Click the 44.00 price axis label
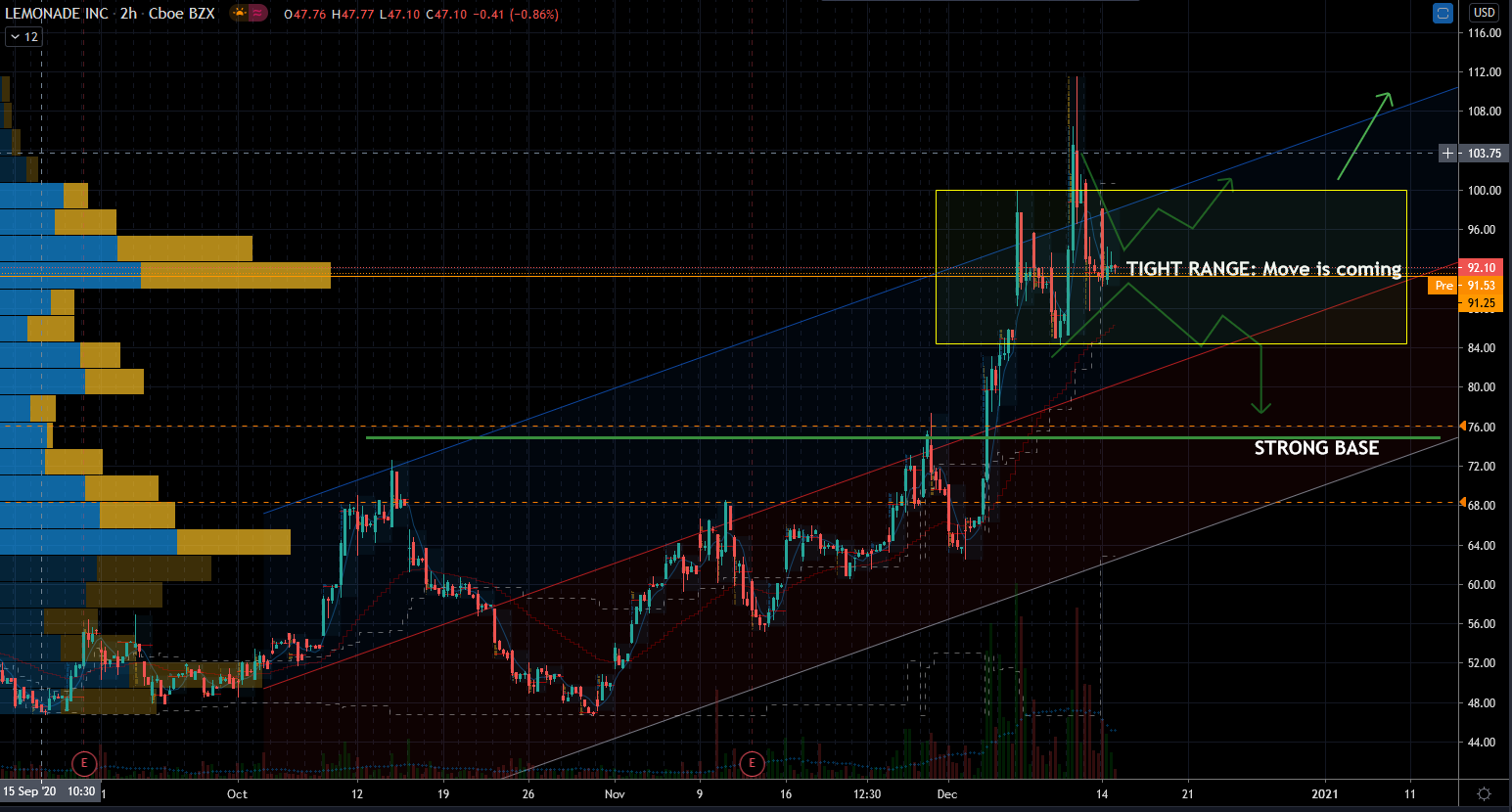The image size is (1512, 812). pos(1482,743)
